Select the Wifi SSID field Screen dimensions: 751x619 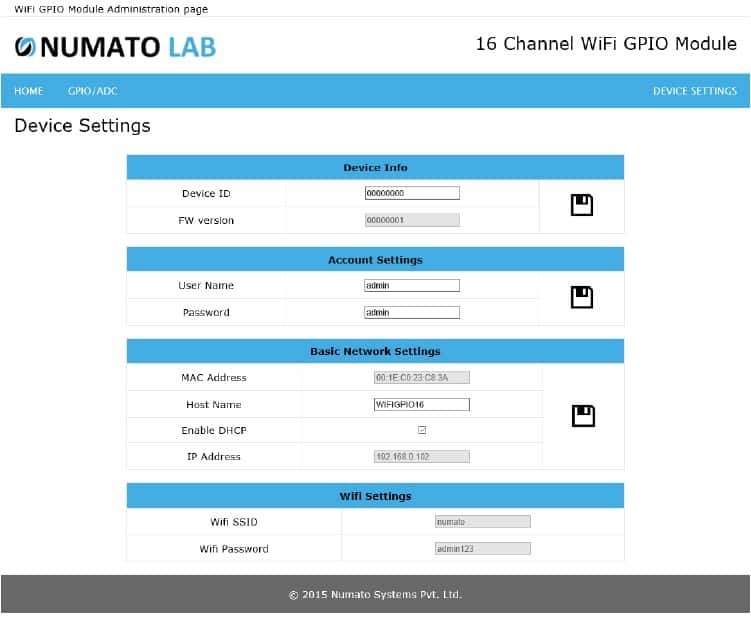(482, 521)
